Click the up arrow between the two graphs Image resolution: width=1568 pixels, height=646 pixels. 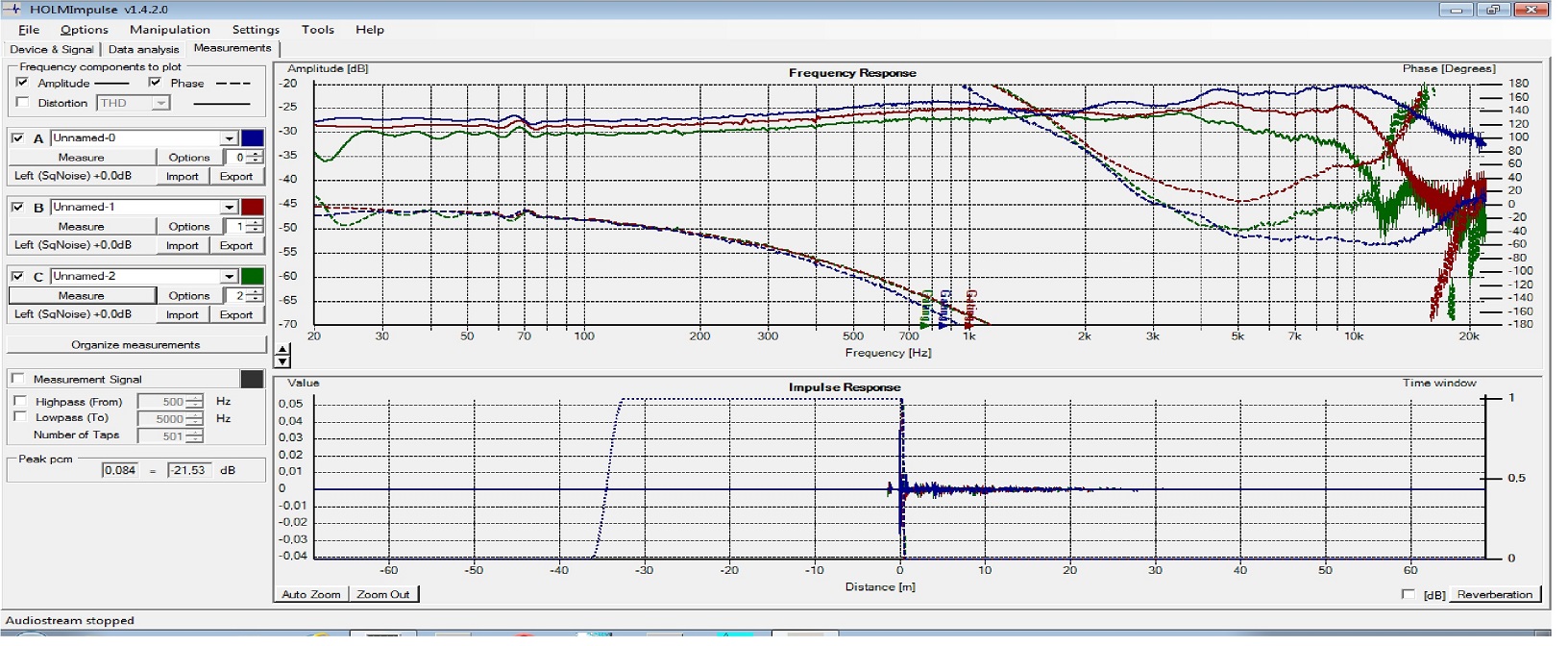pyautogui.click(x=282, y=350)
